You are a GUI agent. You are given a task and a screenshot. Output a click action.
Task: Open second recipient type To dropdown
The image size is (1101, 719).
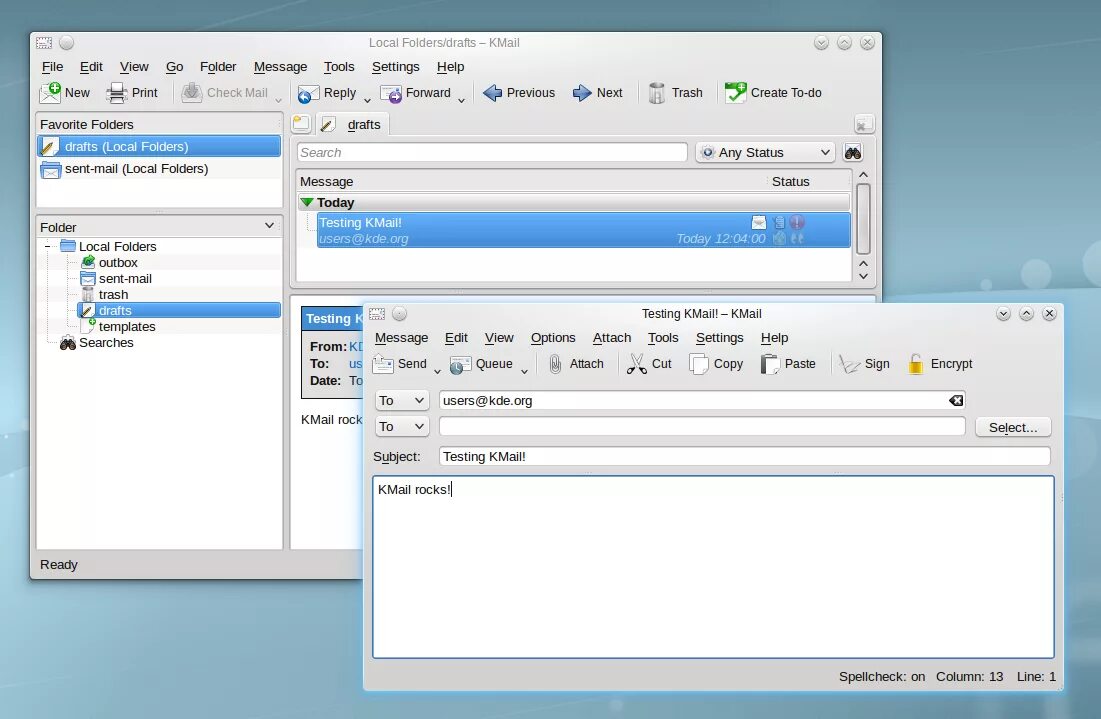pos(402,426)
